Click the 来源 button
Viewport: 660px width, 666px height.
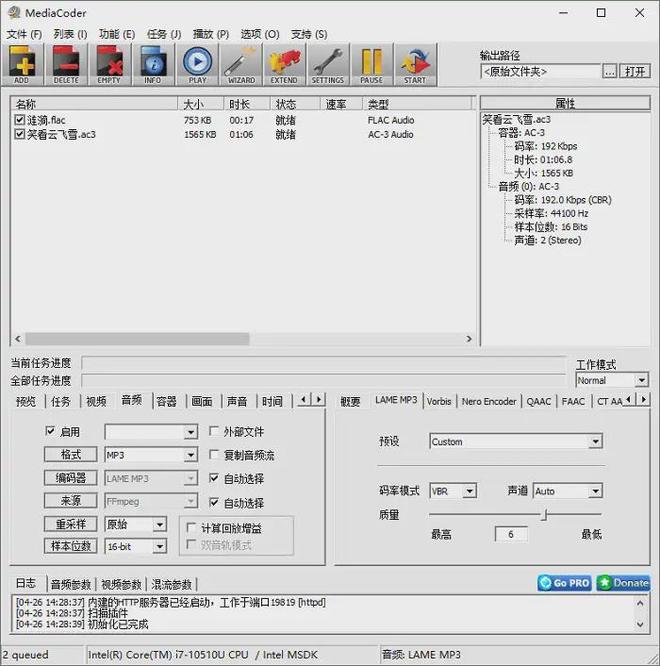click(71, 500)
